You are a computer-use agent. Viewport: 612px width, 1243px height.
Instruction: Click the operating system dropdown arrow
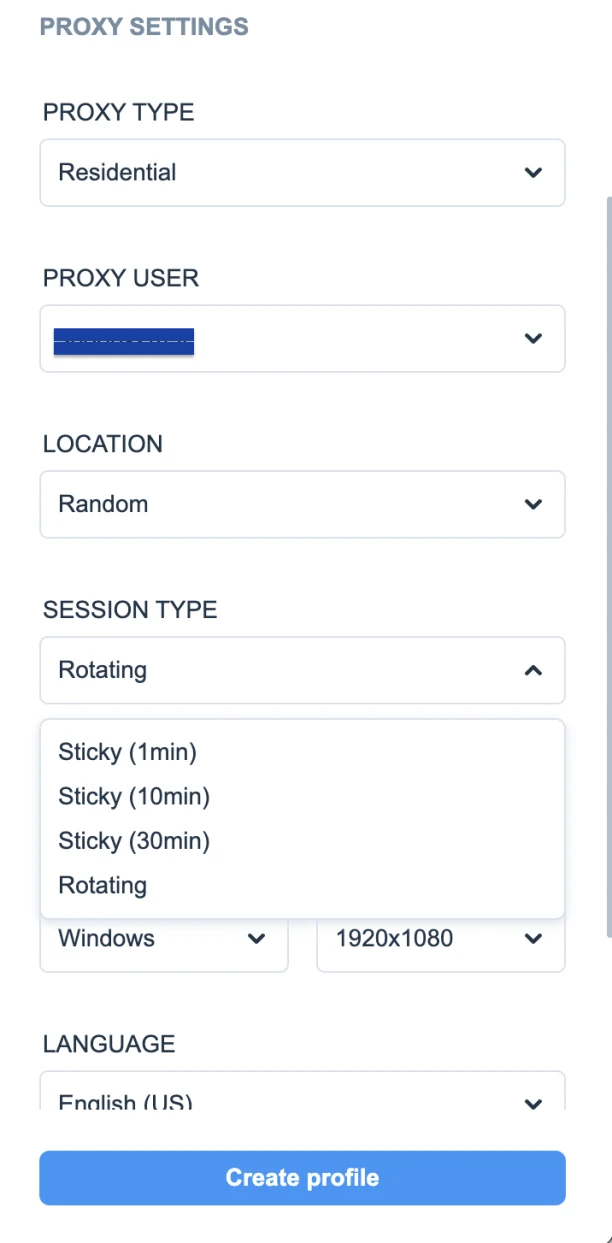pos(256,938)
